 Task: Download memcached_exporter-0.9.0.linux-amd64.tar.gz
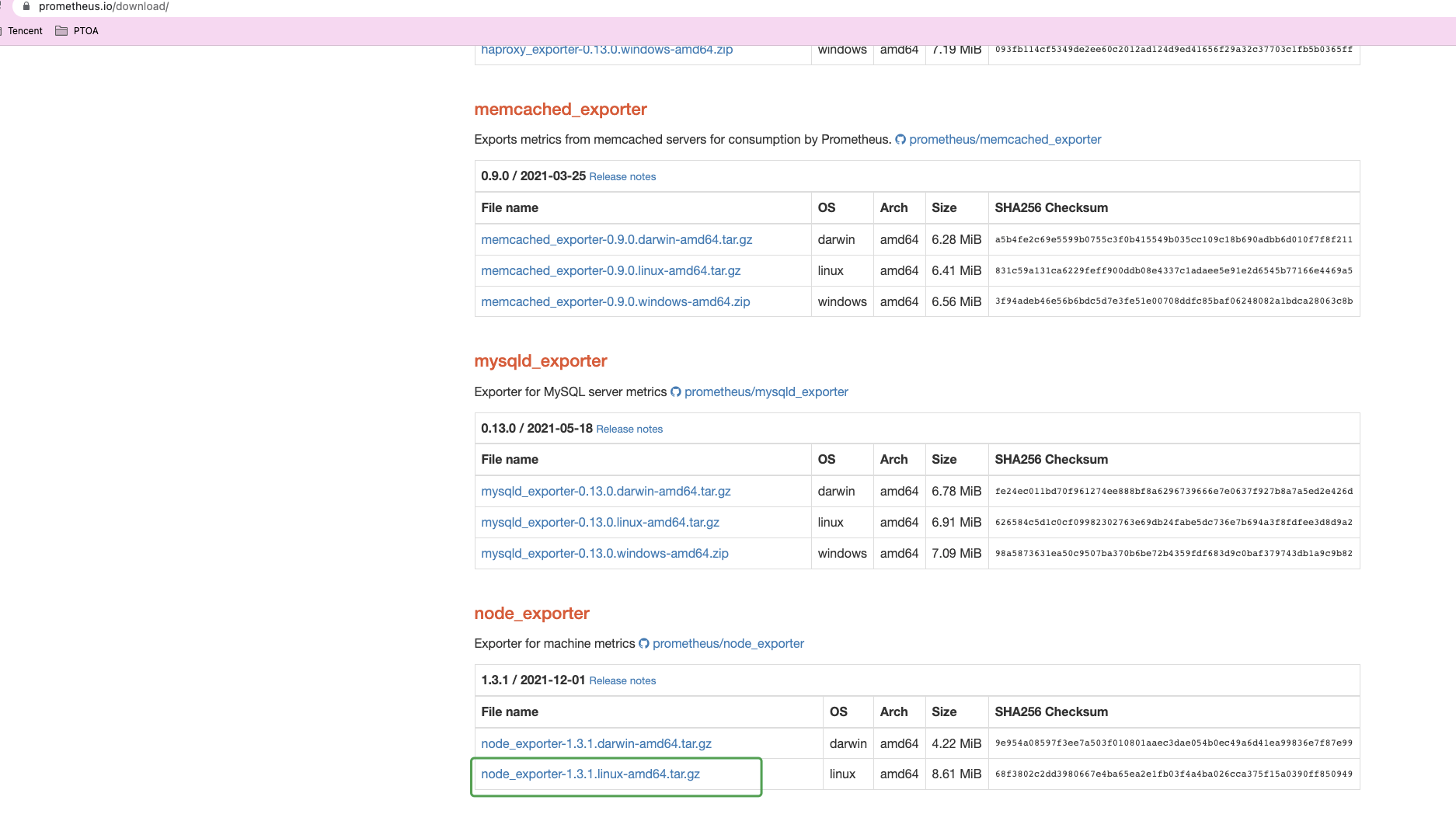[x=611, y=271]
